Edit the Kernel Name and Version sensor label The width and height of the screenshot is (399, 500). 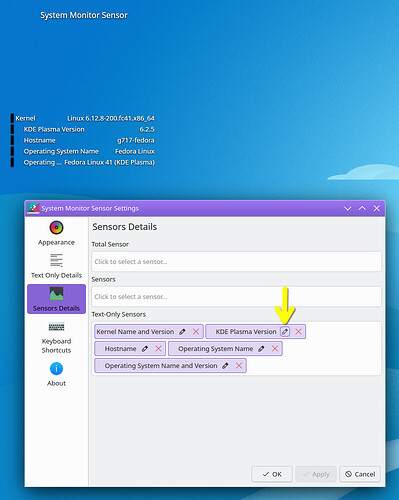click(x=182, y=332)
